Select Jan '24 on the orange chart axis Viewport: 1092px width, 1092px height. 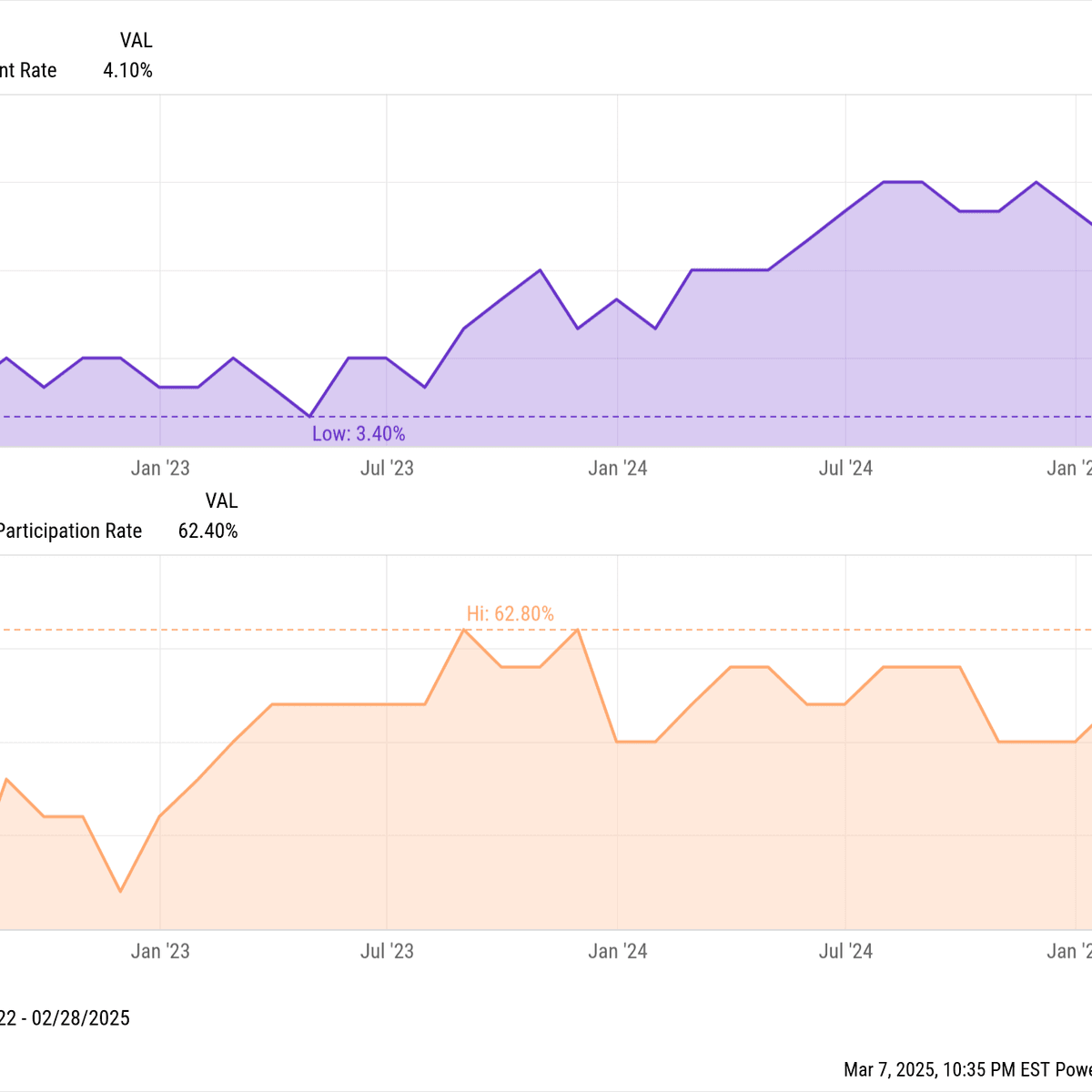(x=618, y=951)
